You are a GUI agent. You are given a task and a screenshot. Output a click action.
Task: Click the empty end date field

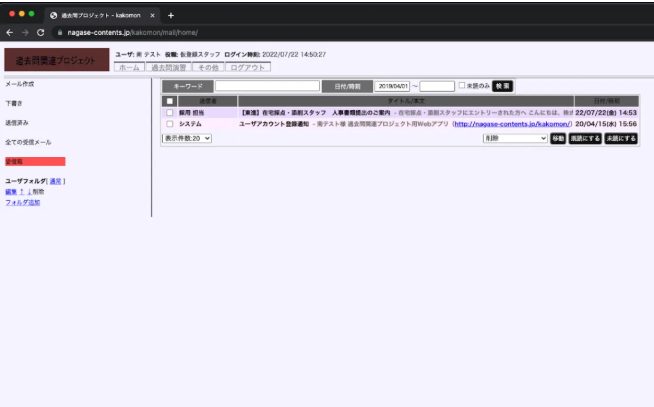tap(437, 86)
